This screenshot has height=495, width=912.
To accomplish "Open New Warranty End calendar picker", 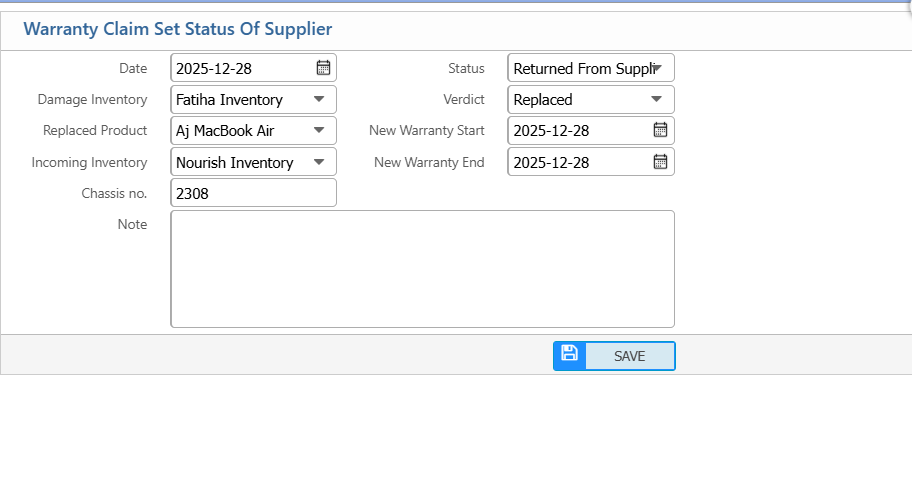I will (x=660, y=162).
